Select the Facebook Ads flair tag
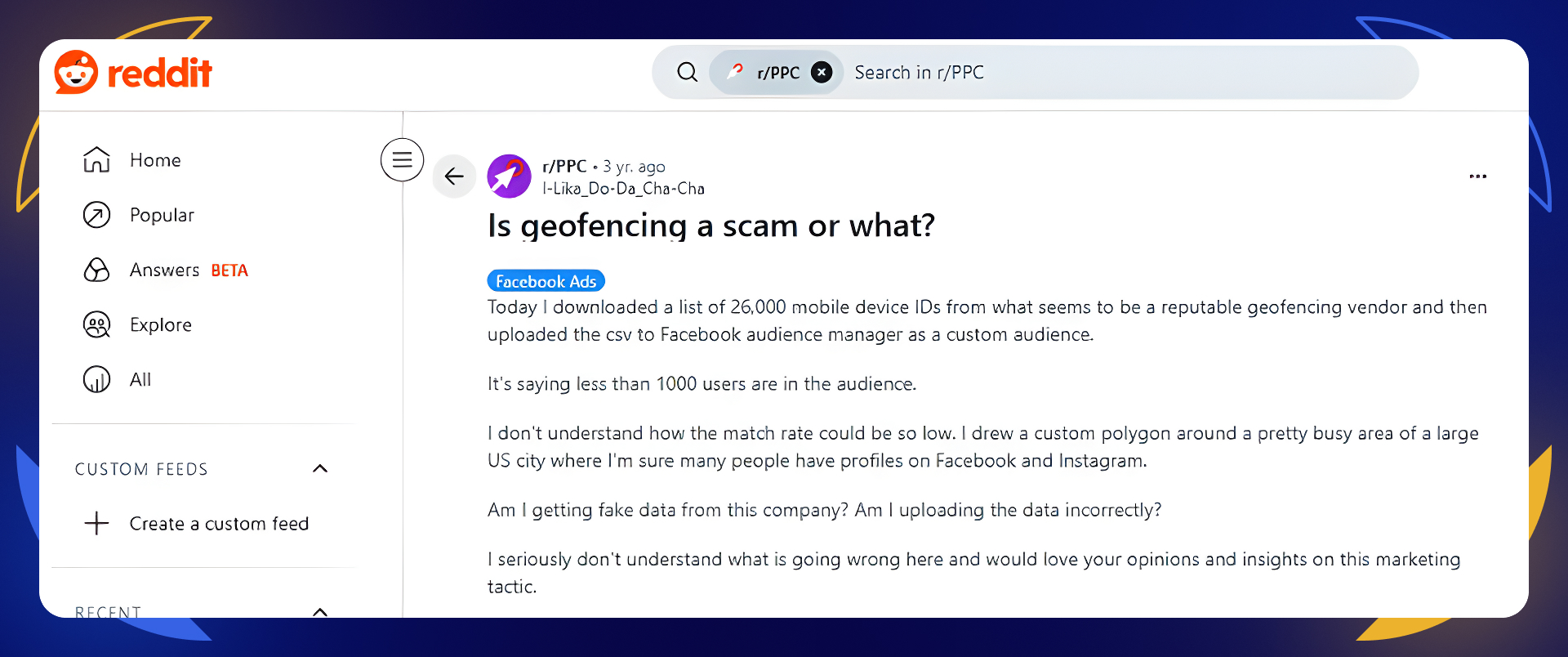 (x=546, y=280)
